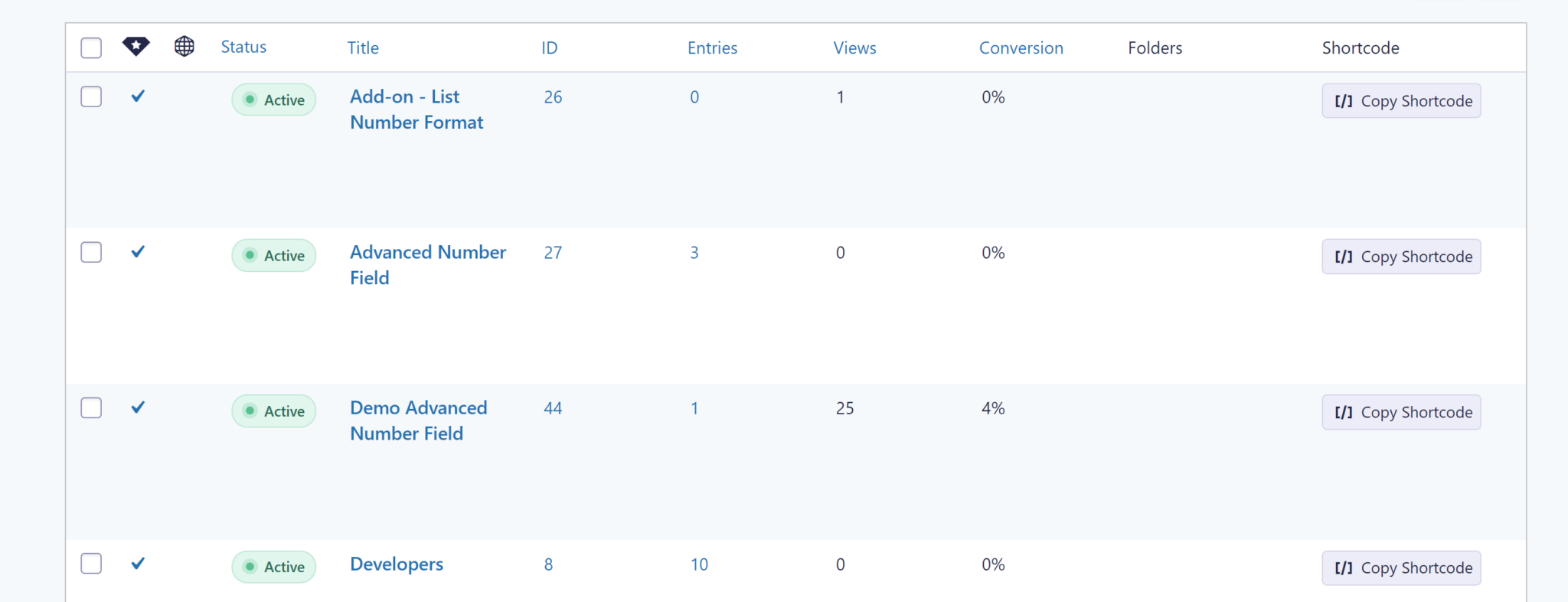Screen dimensions: 1568x602
Task: Click the Active badge on the Add-on row
Action: click(x=273, y=99)
